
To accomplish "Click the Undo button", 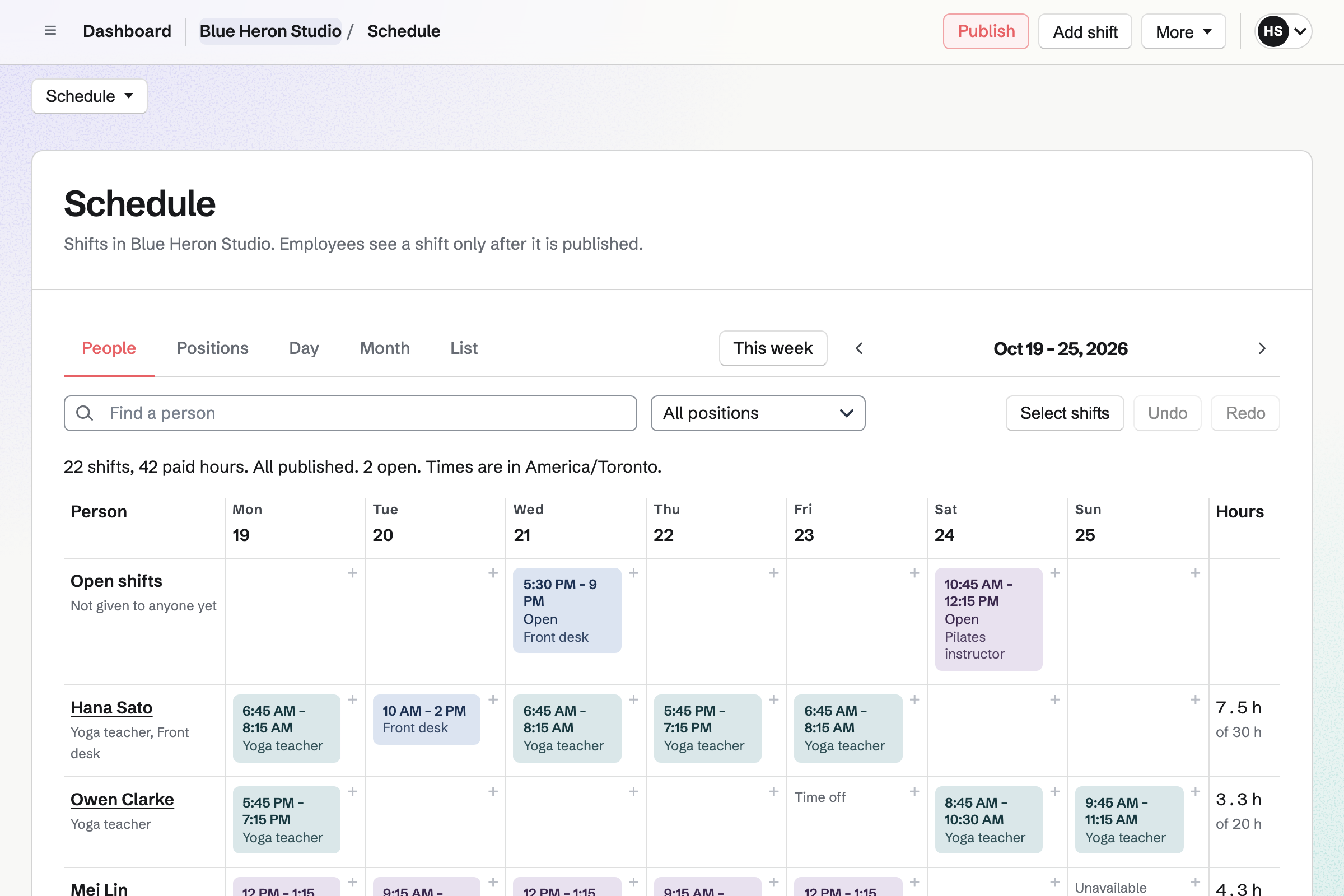I will click(1168, 413).
